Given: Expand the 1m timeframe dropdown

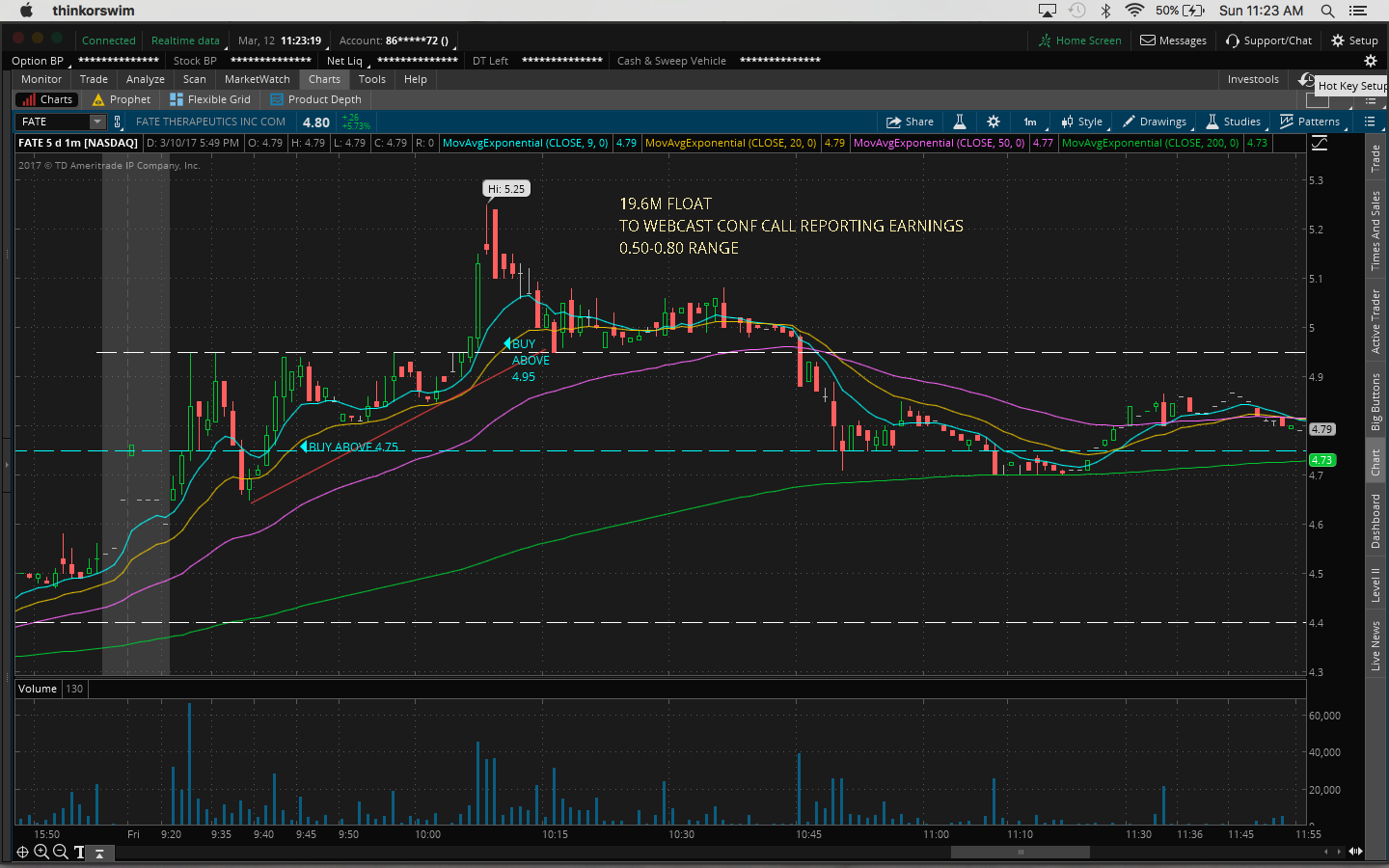Looking at the screenshot, I should [x=1030, y=122].
